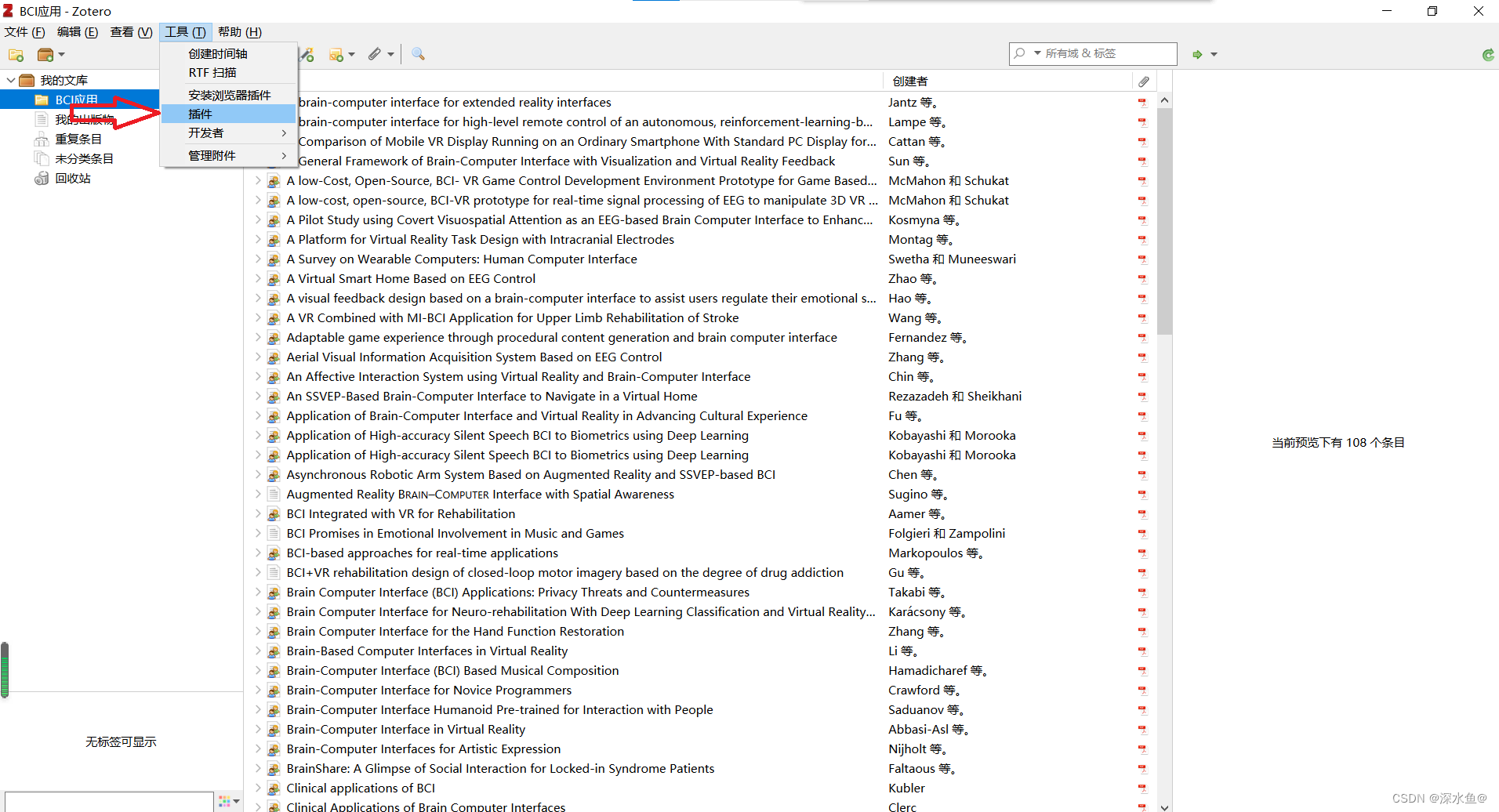Open the New Library dropdown arrow
1499x812 pixels.
61,55
